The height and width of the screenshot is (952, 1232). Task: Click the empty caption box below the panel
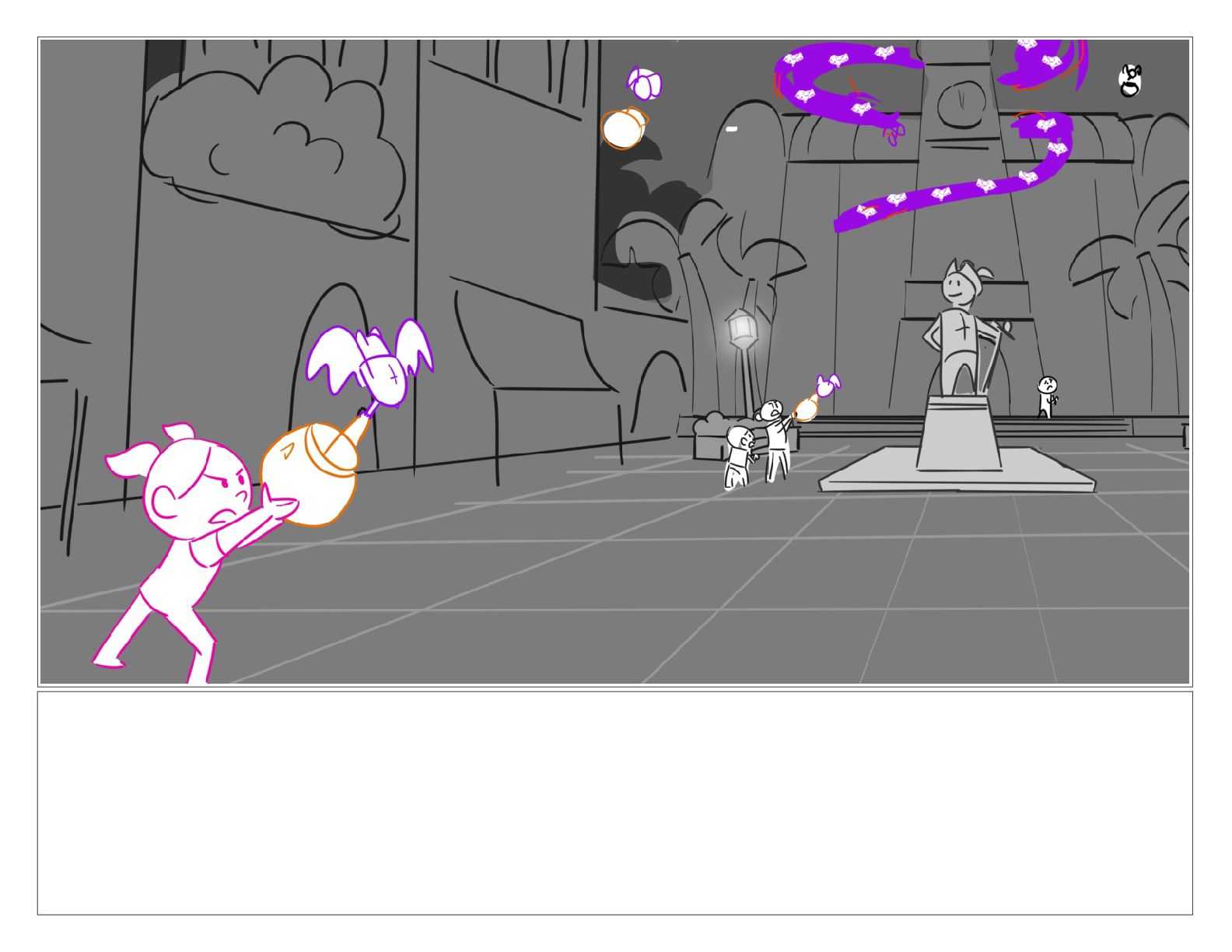615,803
